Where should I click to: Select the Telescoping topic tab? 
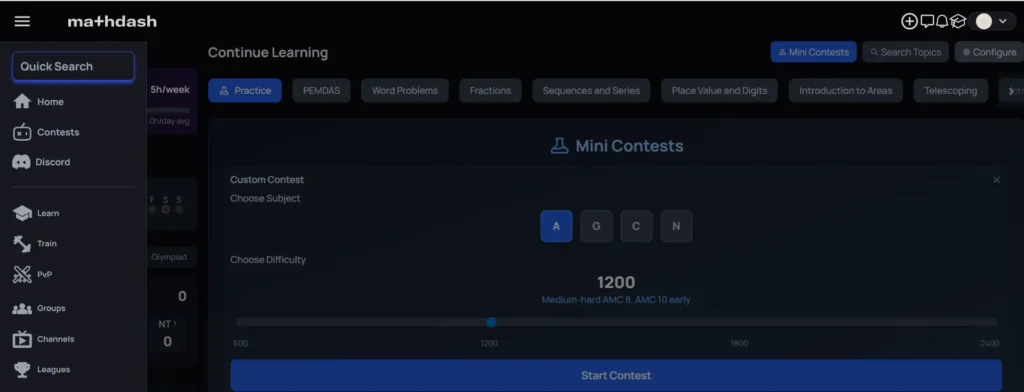pos(951,91)
